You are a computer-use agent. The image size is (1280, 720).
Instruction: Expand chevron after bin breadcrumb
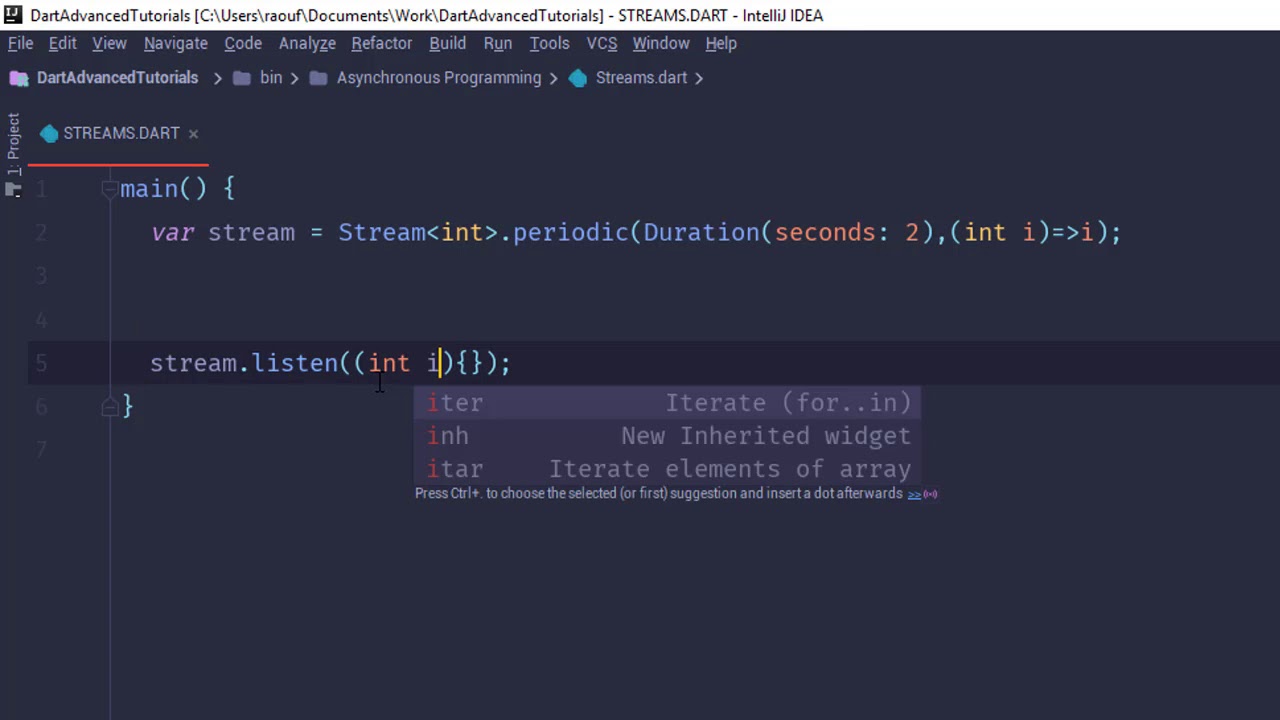point(295,78)
